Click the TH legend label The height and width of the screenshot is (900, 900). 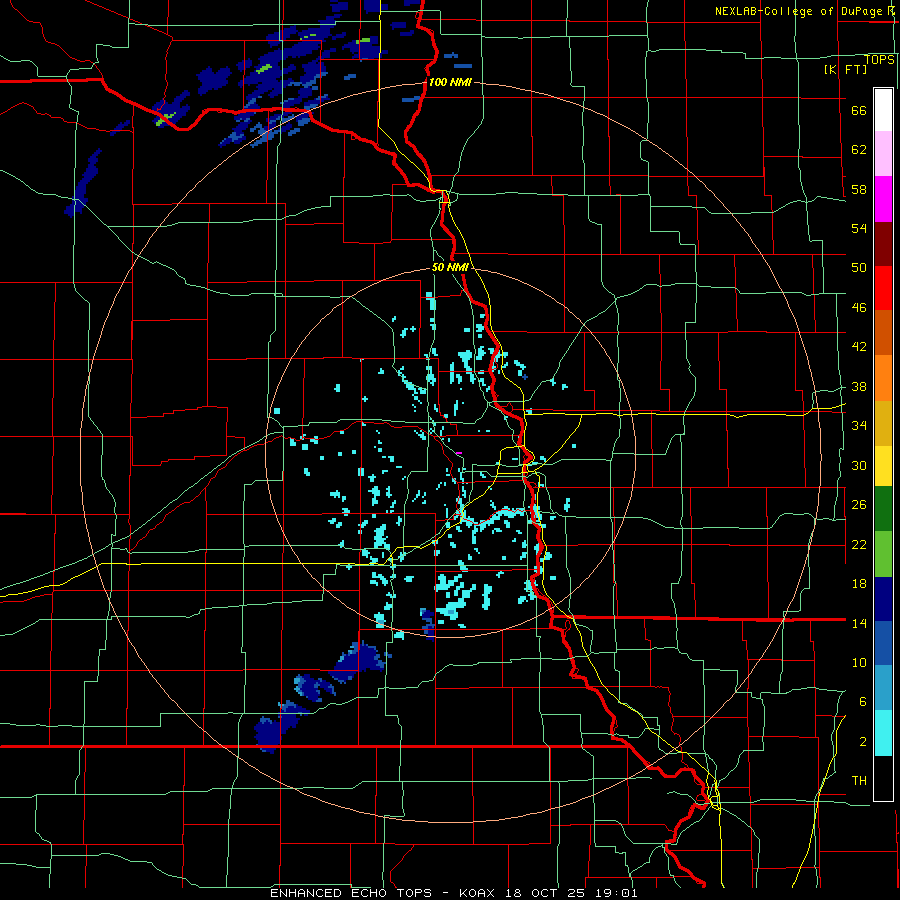[859, 781]
